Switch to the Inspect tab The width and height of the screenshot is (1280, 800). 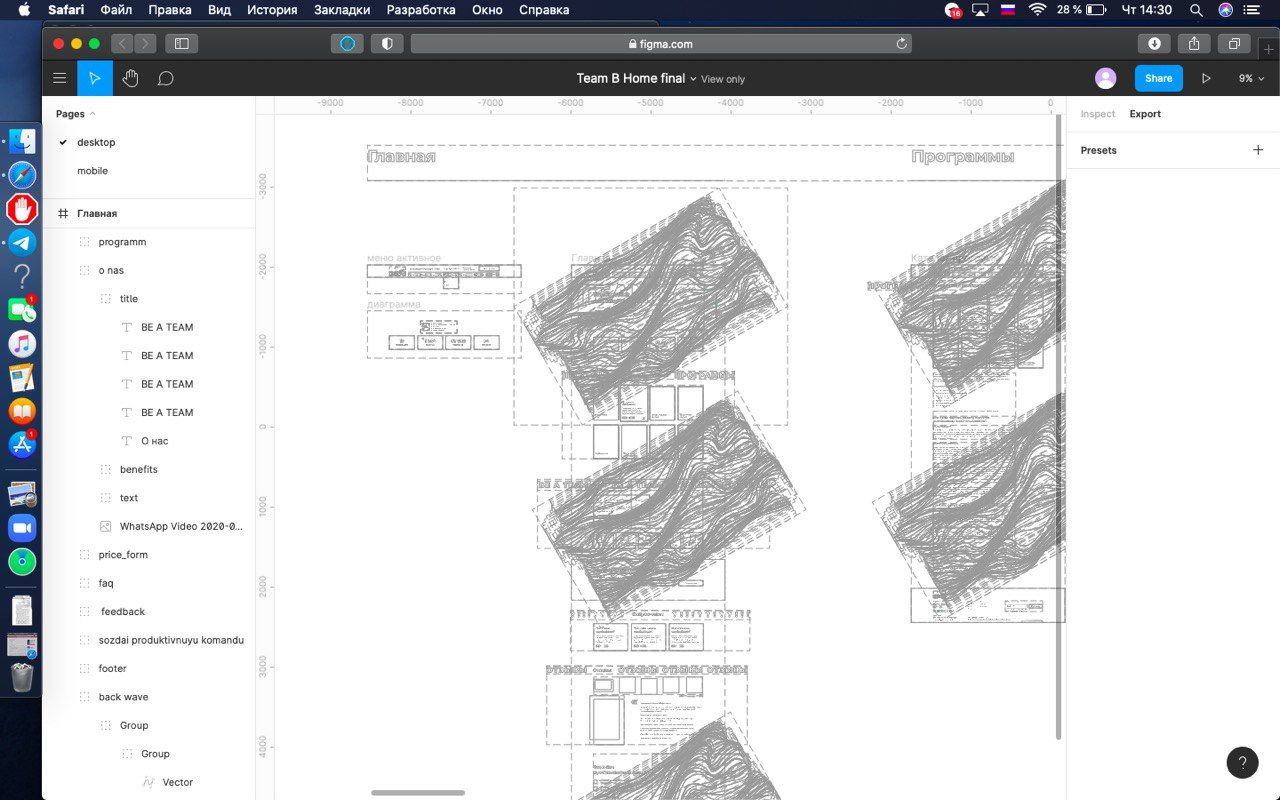(x=1097, y=114)
